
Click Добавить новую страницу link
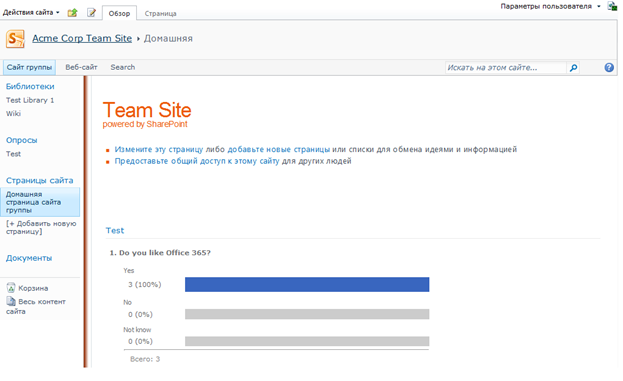41,227
